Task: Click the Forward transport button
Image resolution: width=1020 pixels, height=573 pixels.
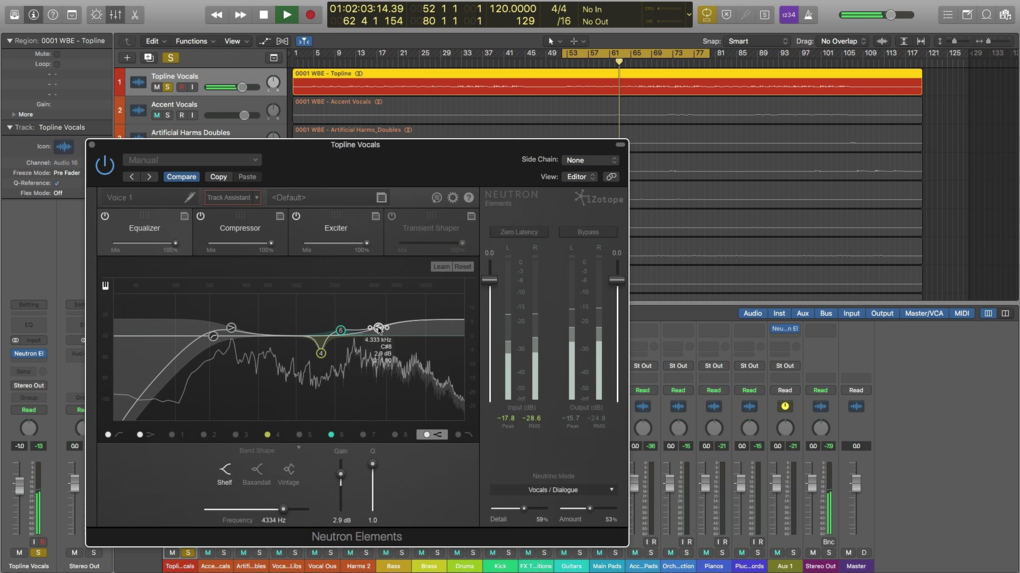Action: [x=240, y=14]
